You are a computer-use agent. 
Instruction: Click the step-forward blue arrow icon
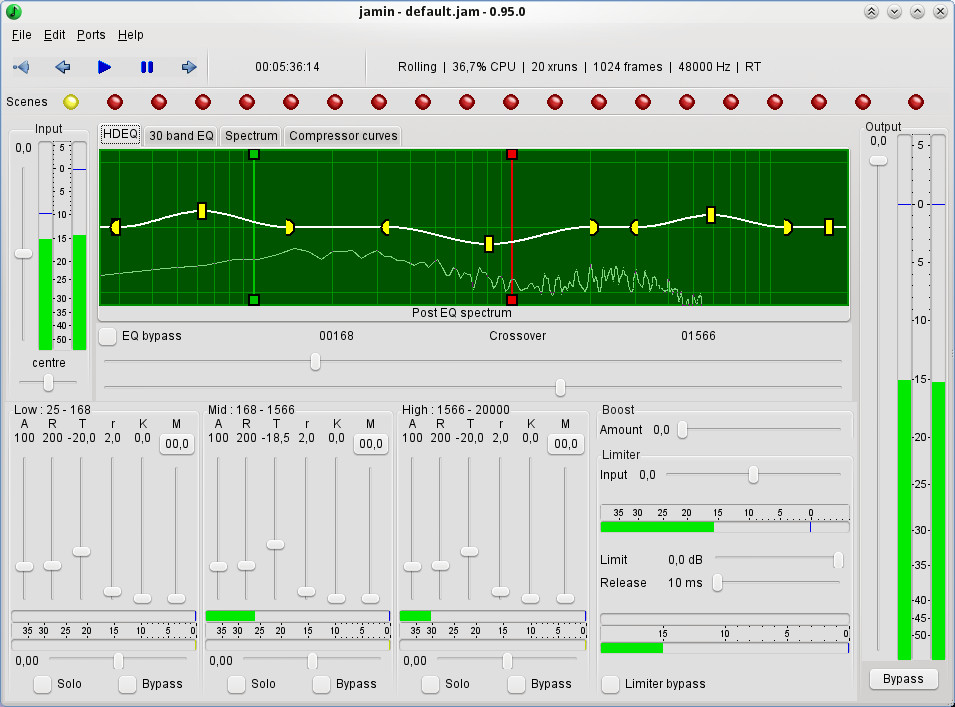[x=189, y=67]
